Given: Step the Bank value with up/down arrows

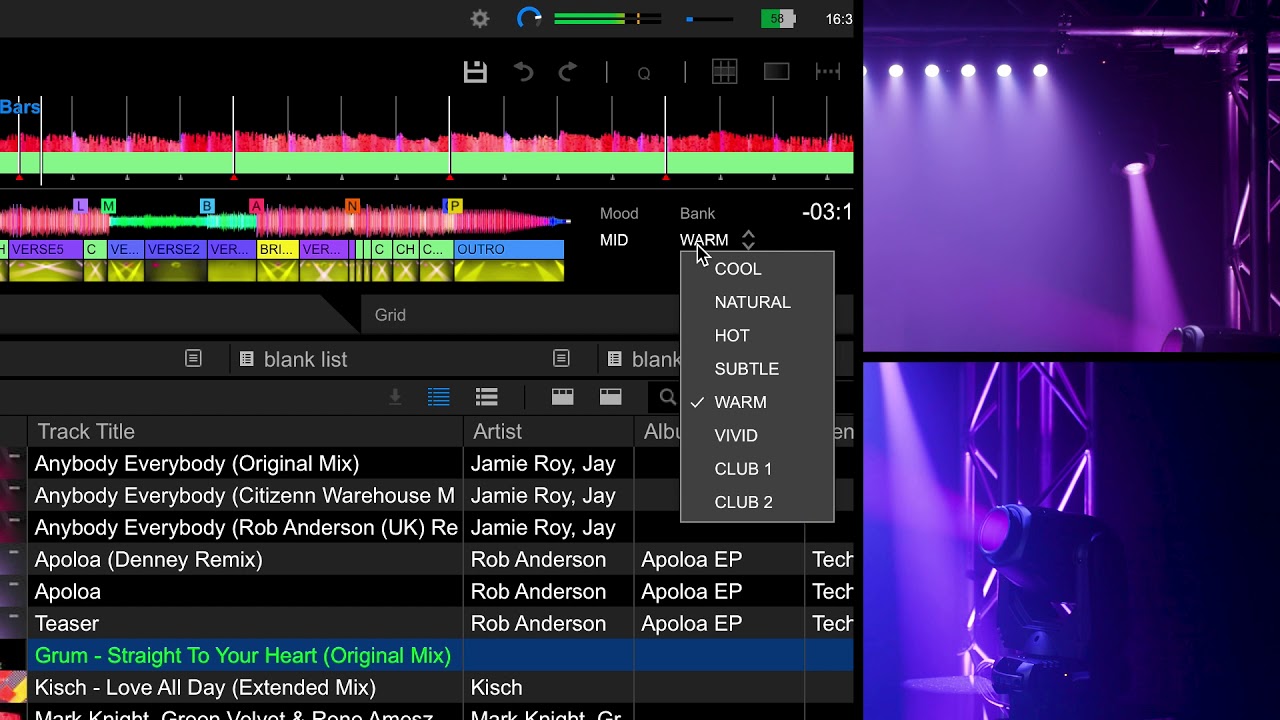Looking at the screenshot, I should click(x=748, y=240).
